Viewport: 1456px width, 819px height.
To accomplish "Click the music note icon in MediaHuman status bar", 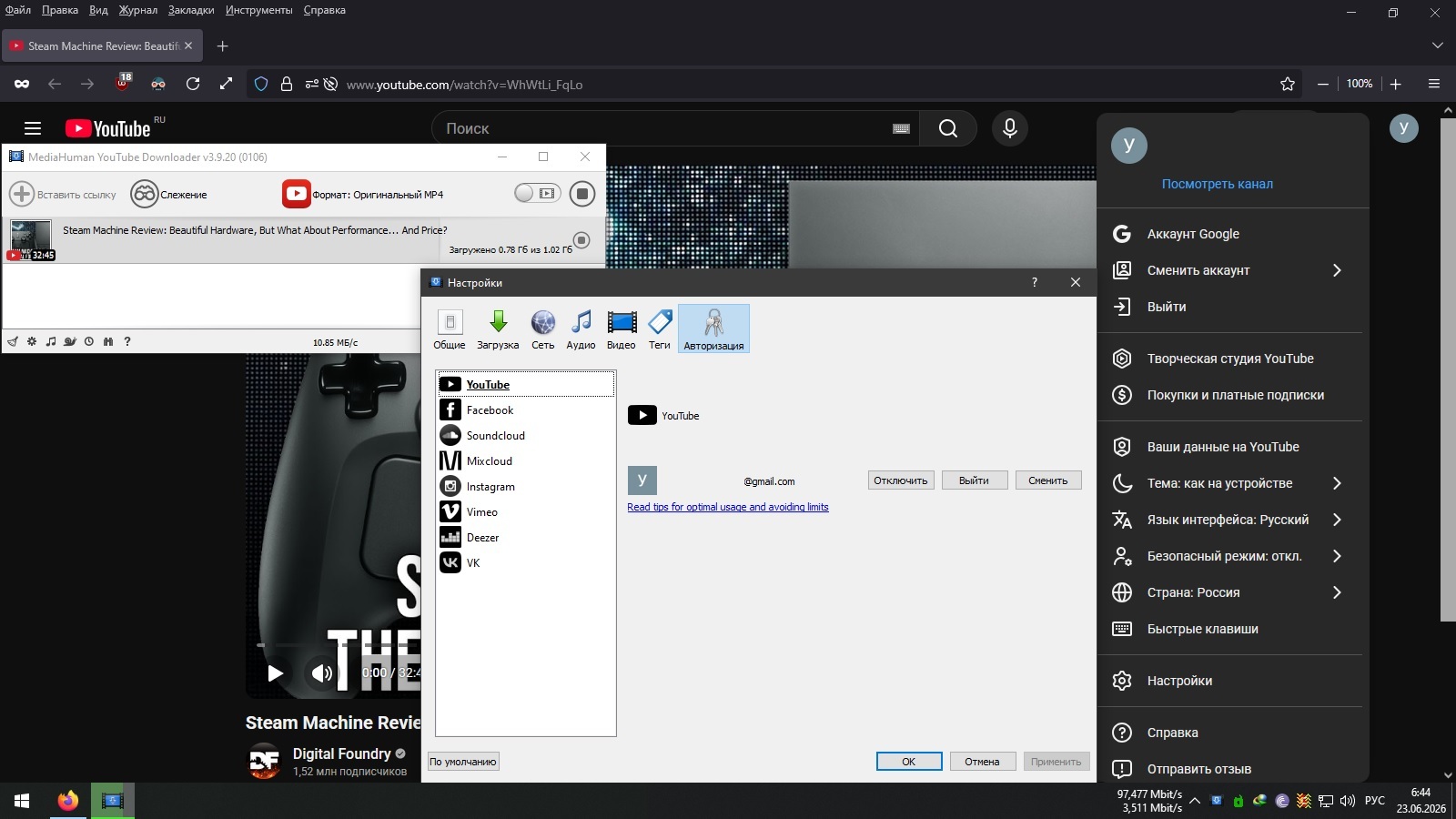I will (51, 342).
